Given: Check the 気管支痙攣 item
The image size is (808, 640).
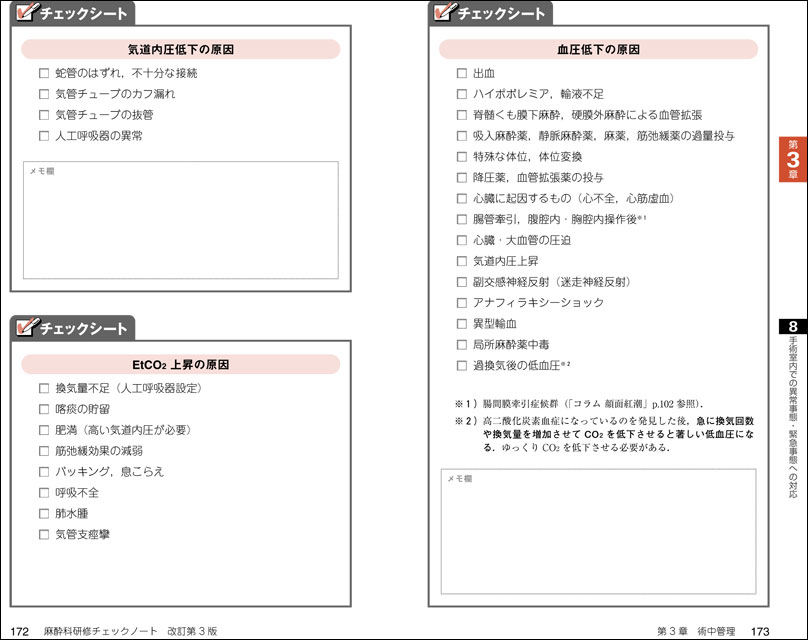Looking at the screenshot, I should 44,535.
